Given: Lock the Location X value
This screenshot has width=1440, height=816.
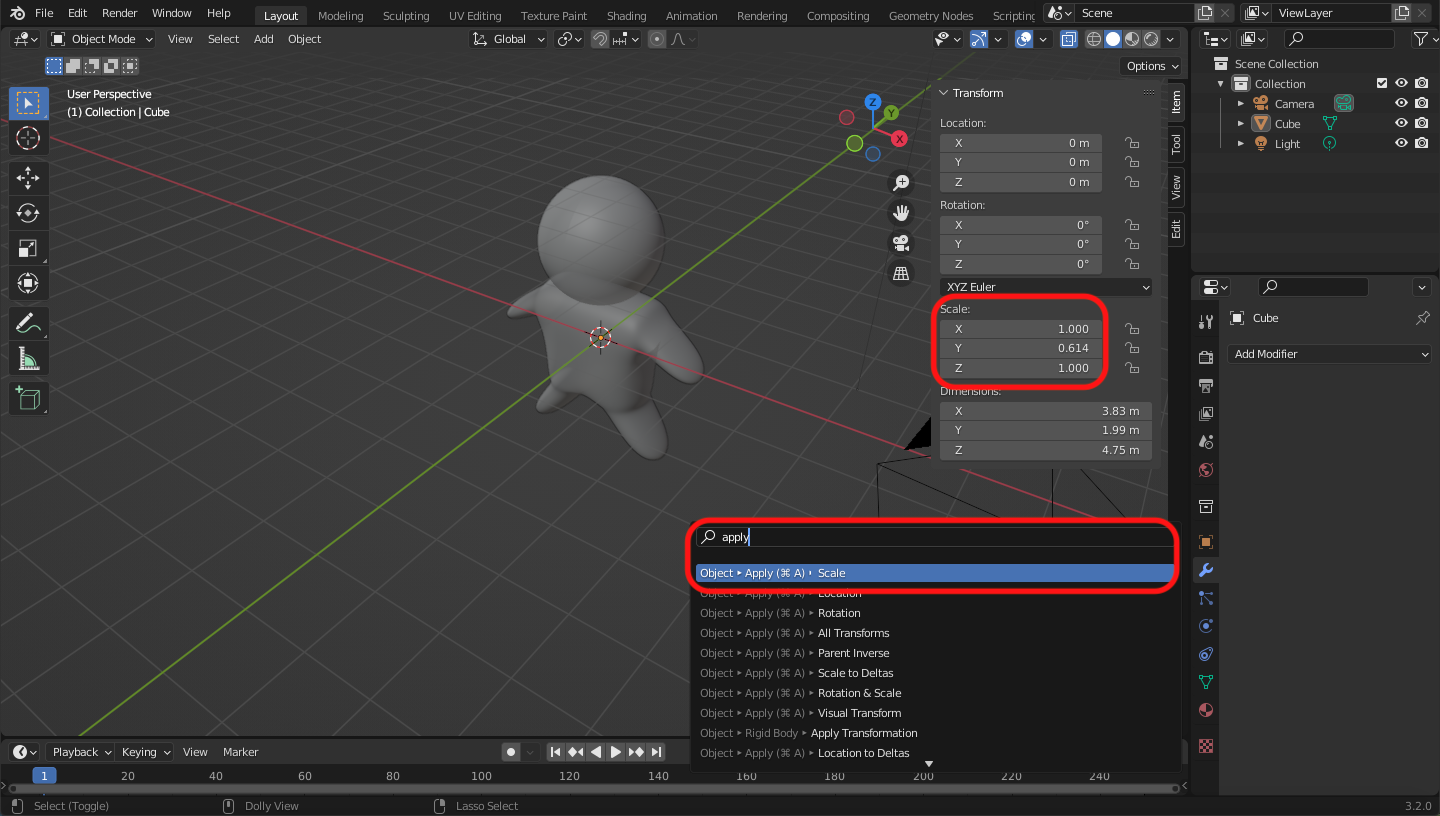Looking at the screenshot, I should pyautogui.click(x=1132, y=143).
